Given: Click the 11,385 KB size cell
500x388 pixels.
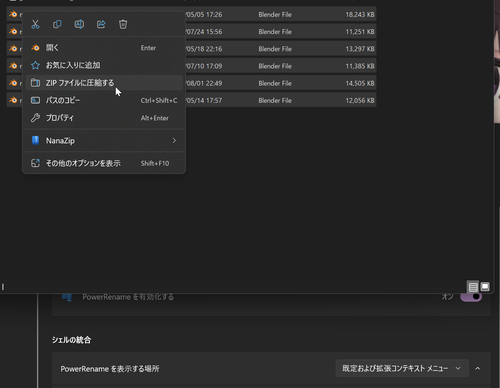Looking at the screenshot, I should click(x=360, y=66).
